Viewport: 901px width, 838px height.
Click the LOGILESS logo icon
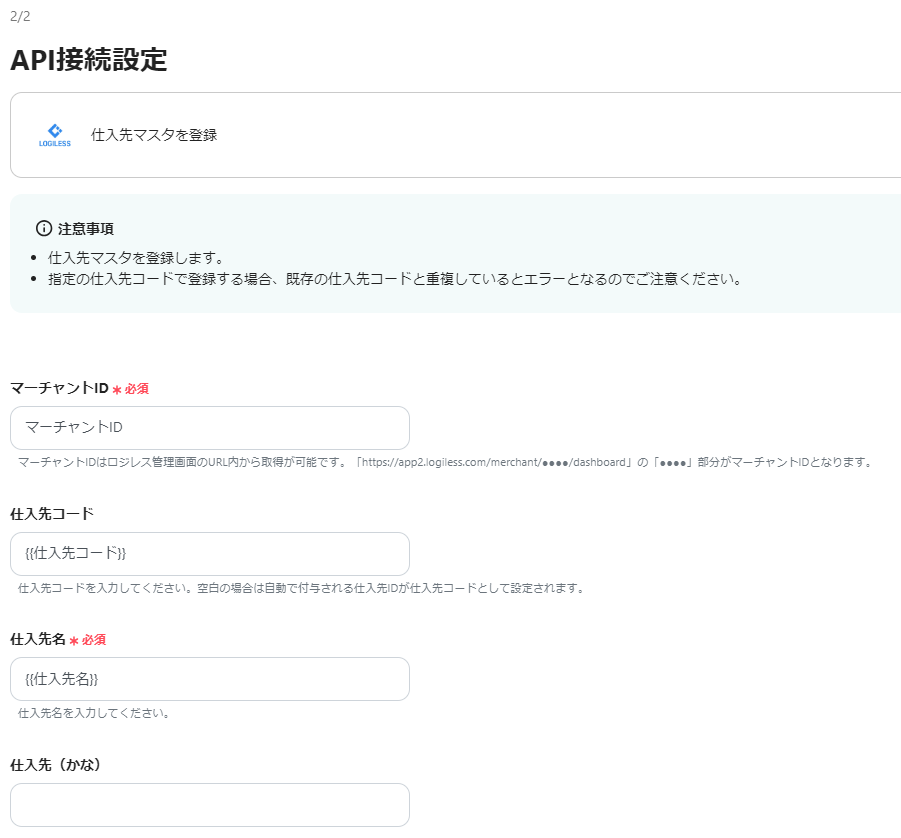(55, 134)
